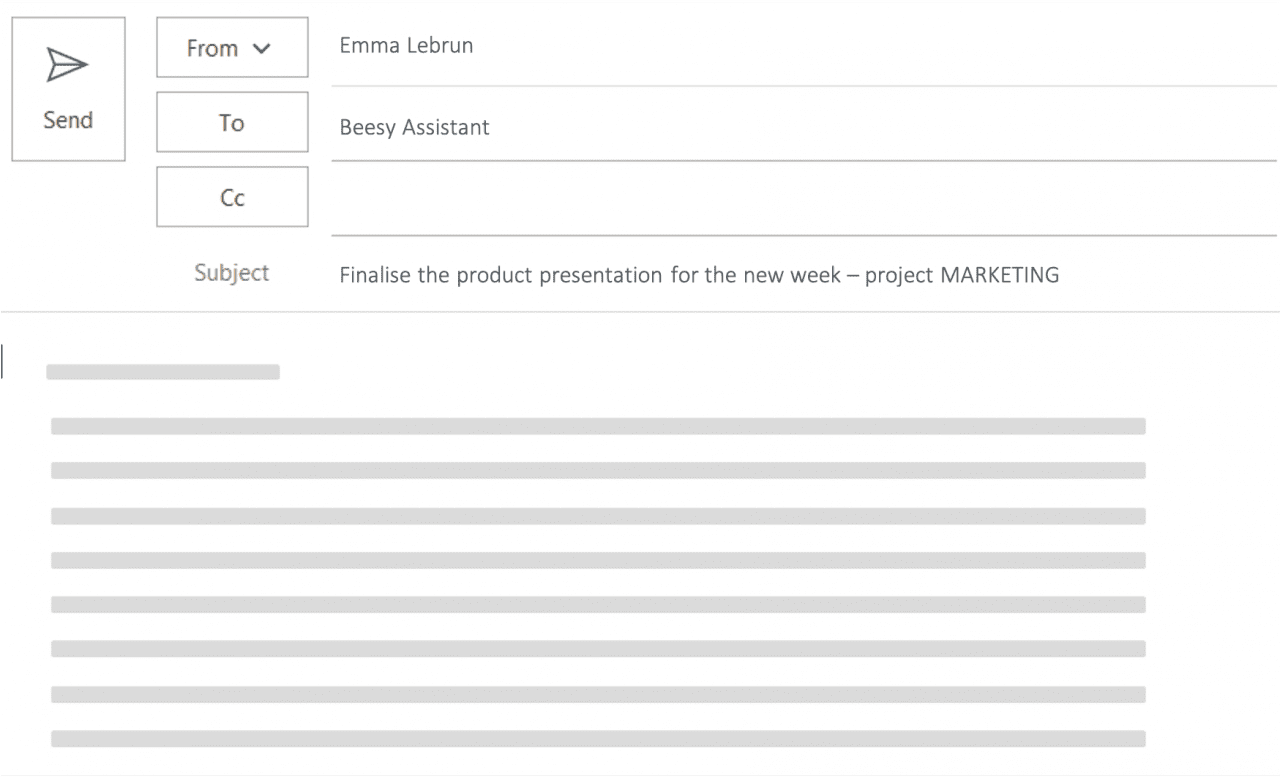Image resolution: width=1280 pixels, height=777 pixels.
Task: Open the From dropdown chevron
Action: (x=263, y=47)
